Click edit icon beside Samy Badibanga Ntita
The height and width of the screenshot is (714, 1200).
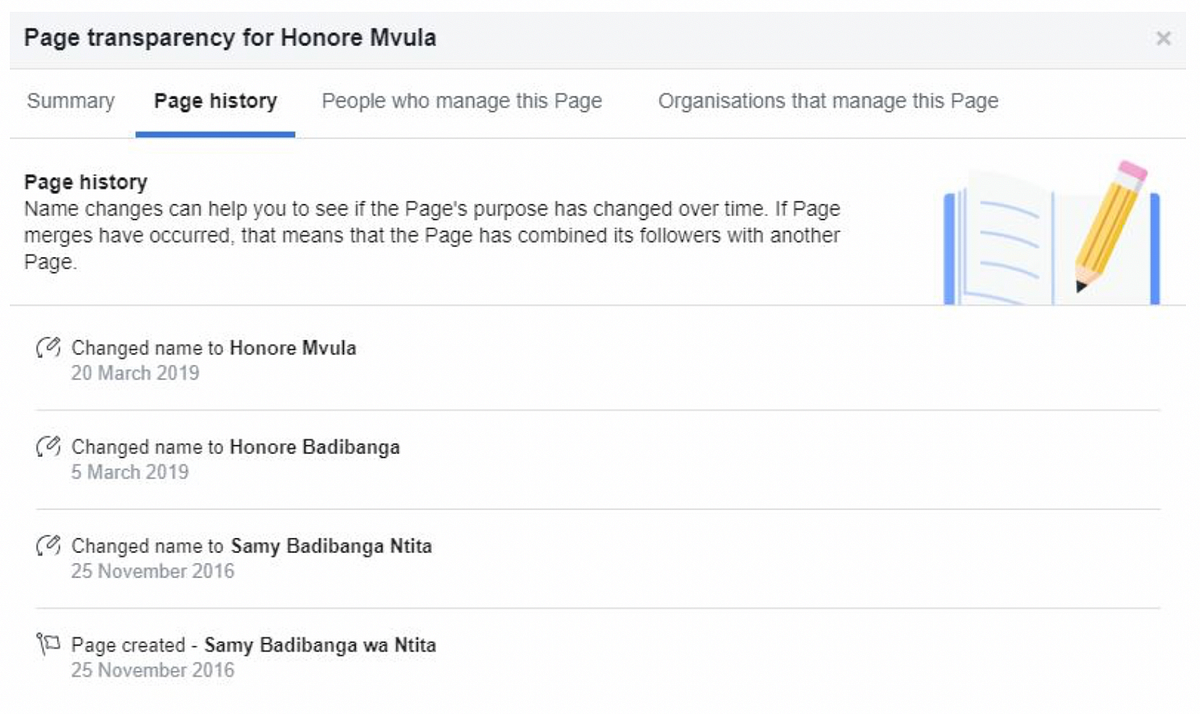tap(48, 546)
